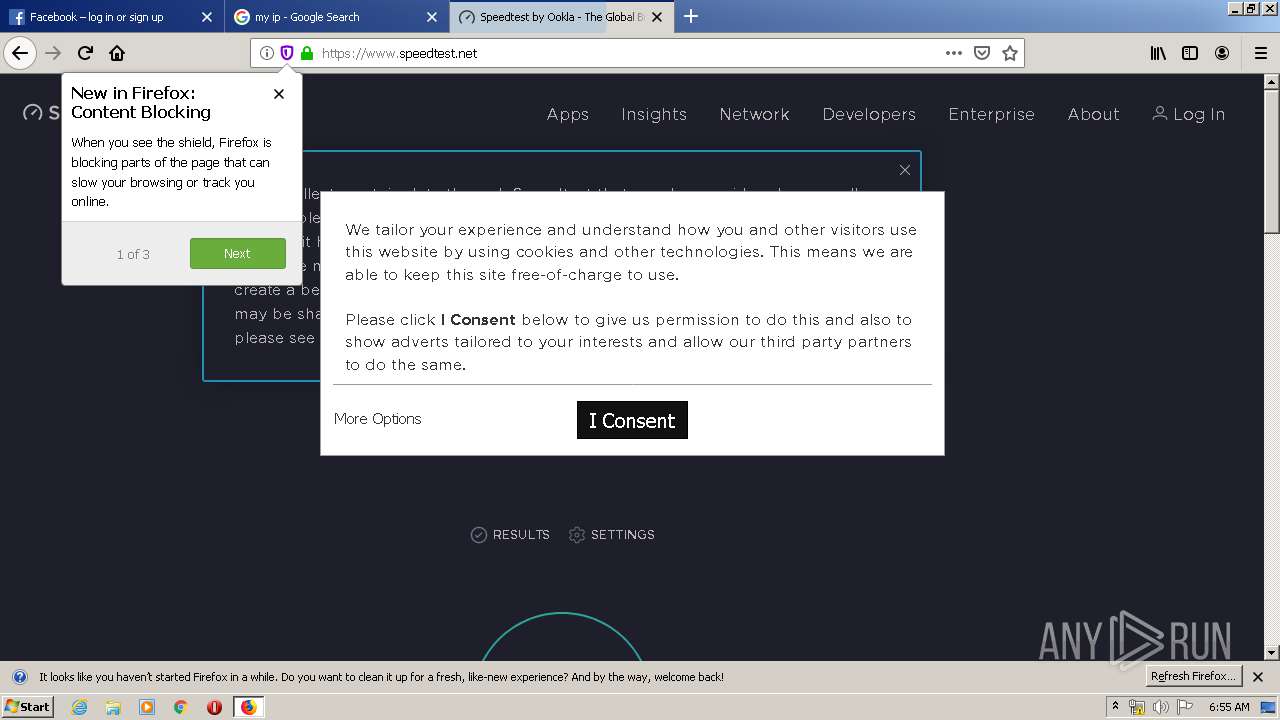Click the page vertical scrollbar thumb
The image size is (1280, 720).
point(1271,162)
